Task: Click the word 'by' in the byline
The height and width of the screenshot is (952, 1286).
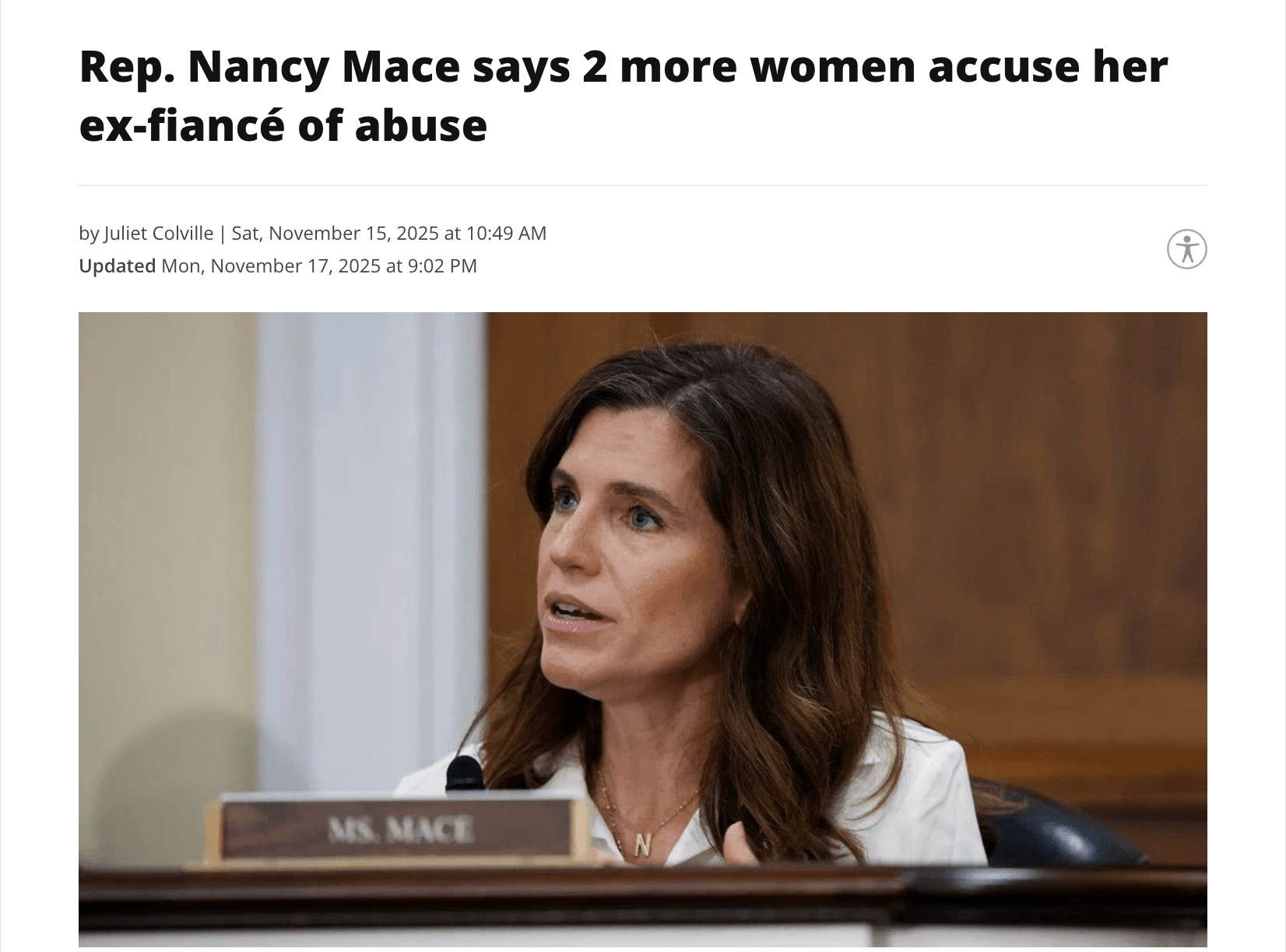Action: [x=89, y=234]
